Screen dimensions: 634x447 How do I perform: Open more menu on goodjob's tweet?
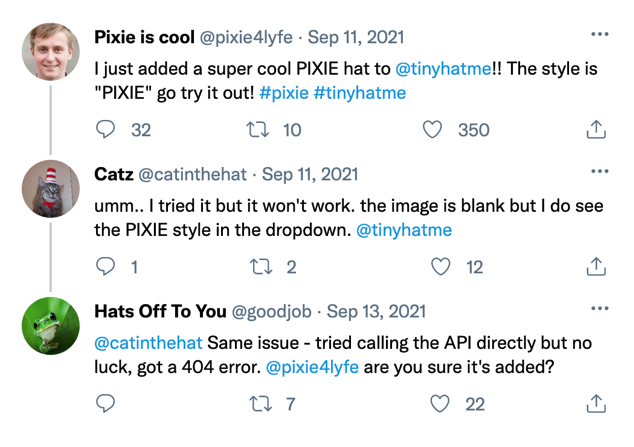tap(599, 308)
